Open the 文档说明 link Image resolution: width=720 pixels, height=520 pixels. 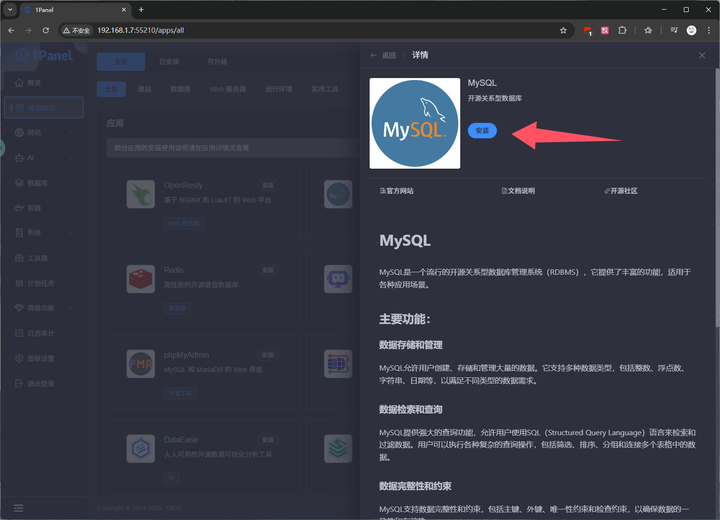(518, 191)
